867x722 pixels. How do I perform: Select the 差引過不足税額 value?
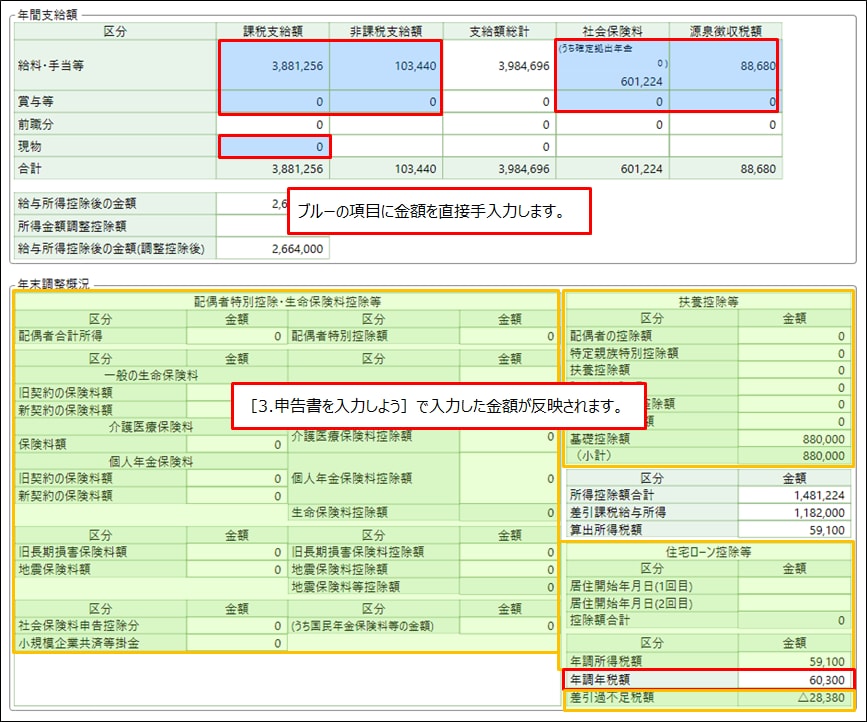coord(796,697)
